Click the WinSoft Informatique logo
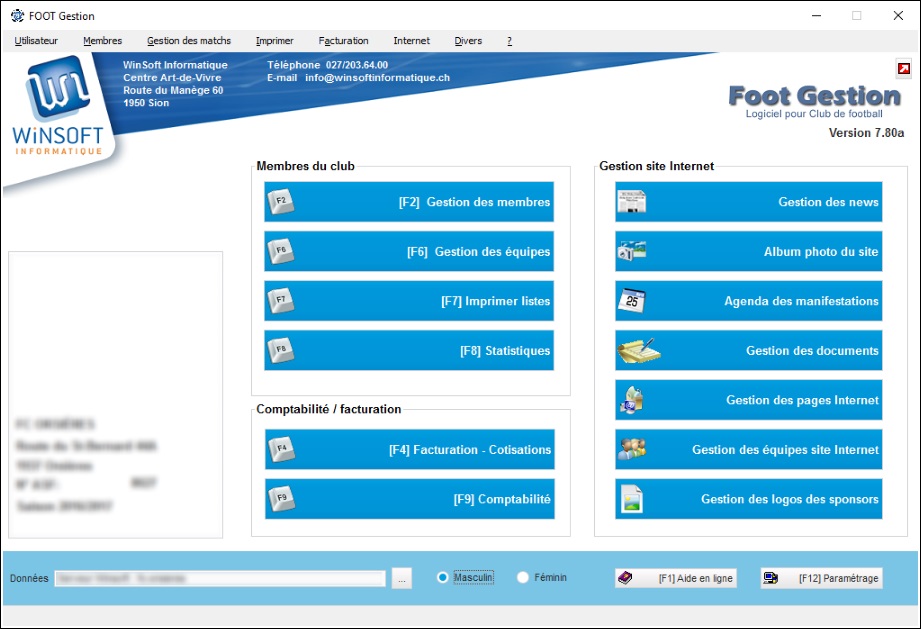Image resolution: width=921 pixels, height=629 pixels. pos(58,106)
